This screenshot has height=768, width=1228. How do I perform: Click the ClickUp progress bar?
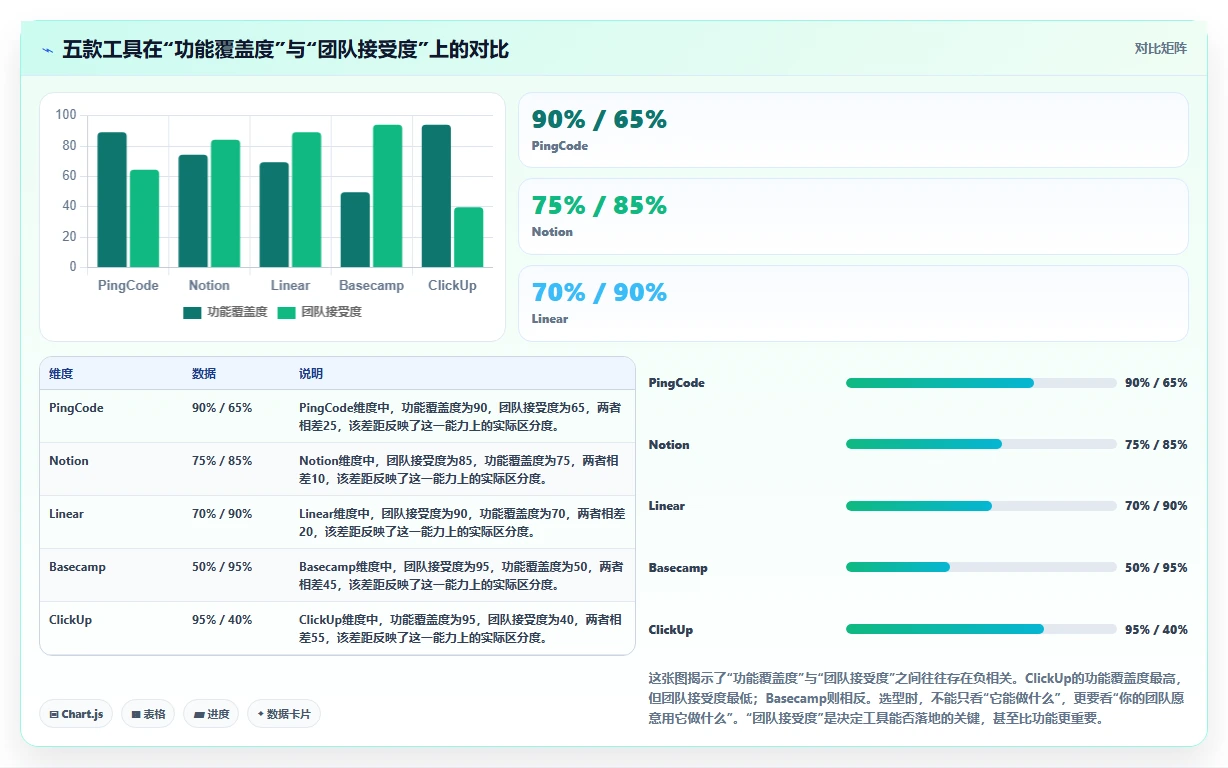point(981,629)
